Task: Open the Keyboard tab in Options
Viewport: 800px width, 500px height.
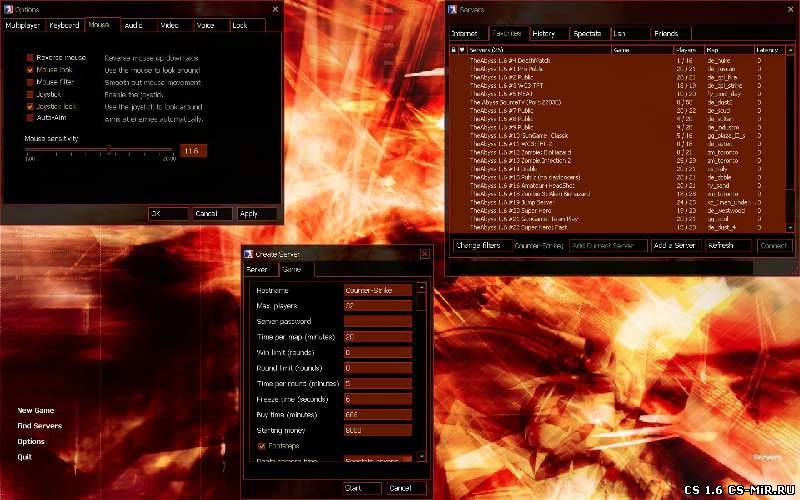Action: pyautogui.click(x=64, y=25)
